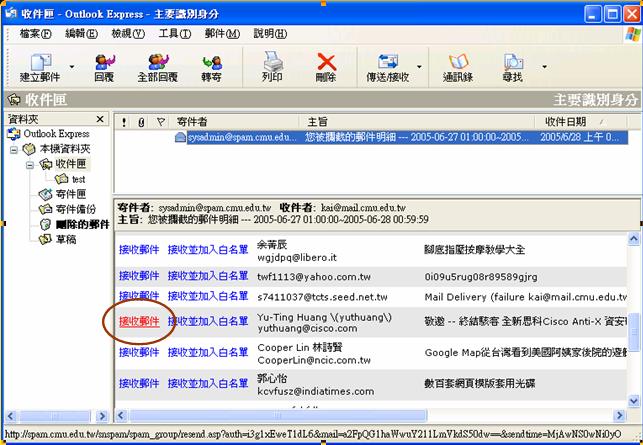
Task: Select the test subfolder
Action: pos(70,179)
